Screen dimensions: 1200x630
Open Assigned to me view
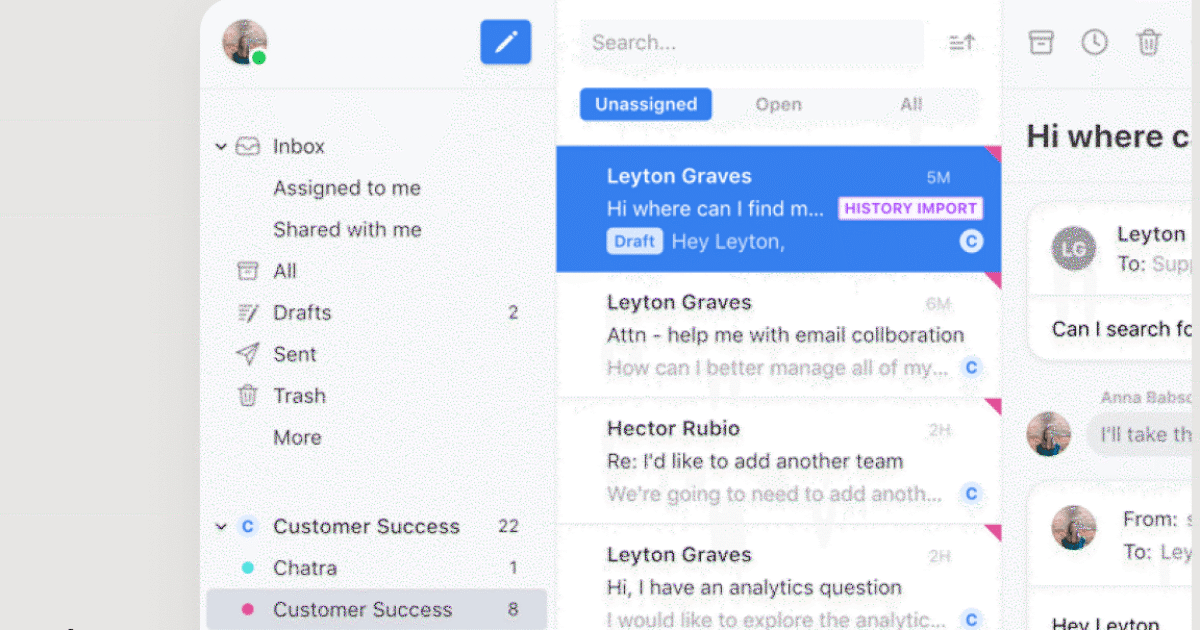click(346, 188)
